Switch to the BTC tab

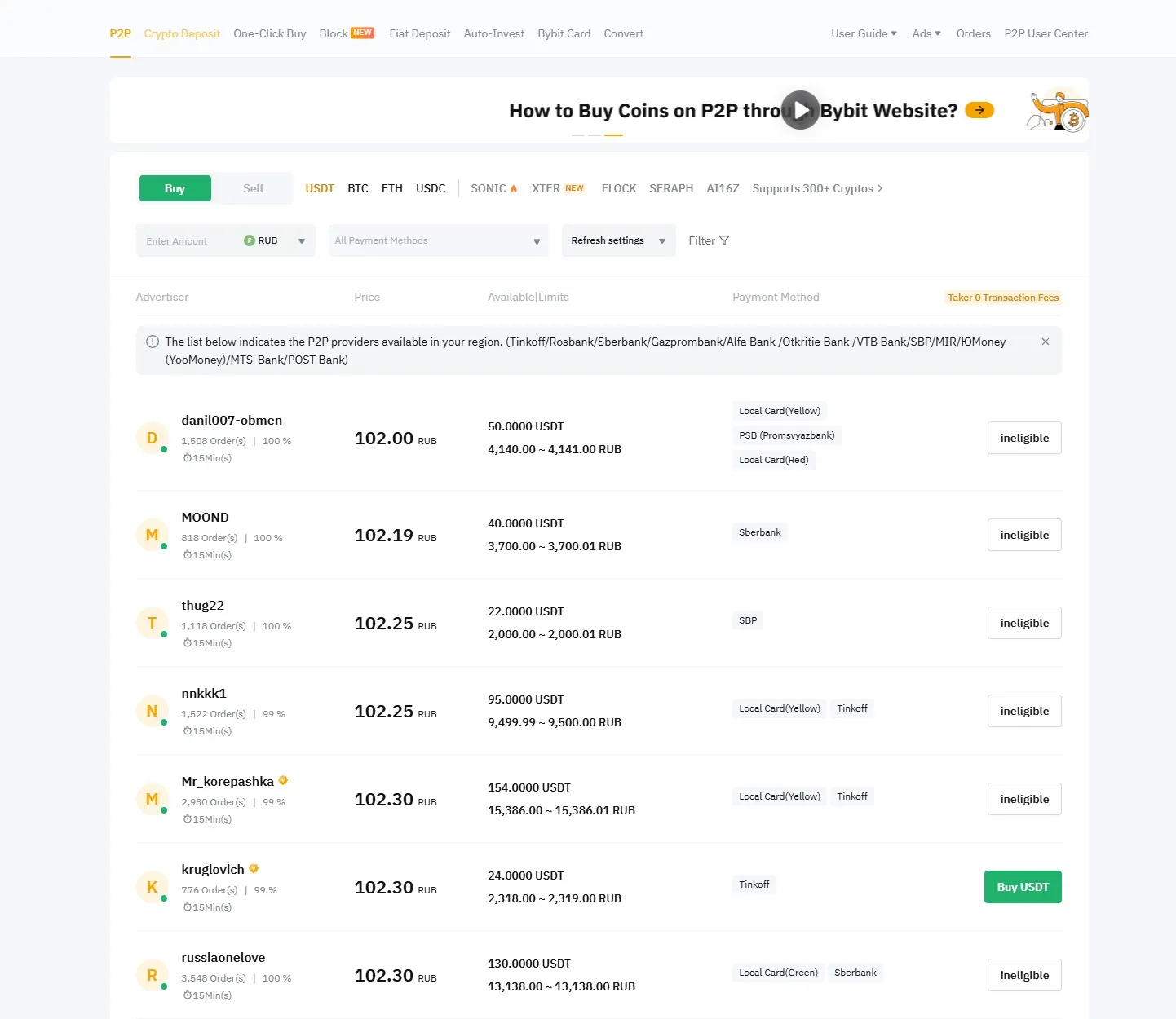coord(358,188)
